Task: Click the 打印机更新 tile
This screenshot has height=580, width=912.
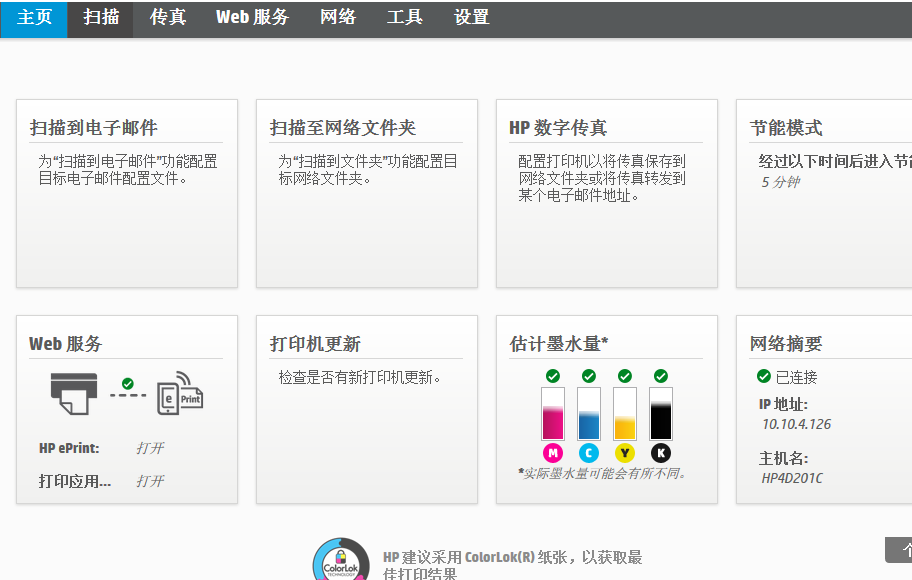Action: click(367, 409)
